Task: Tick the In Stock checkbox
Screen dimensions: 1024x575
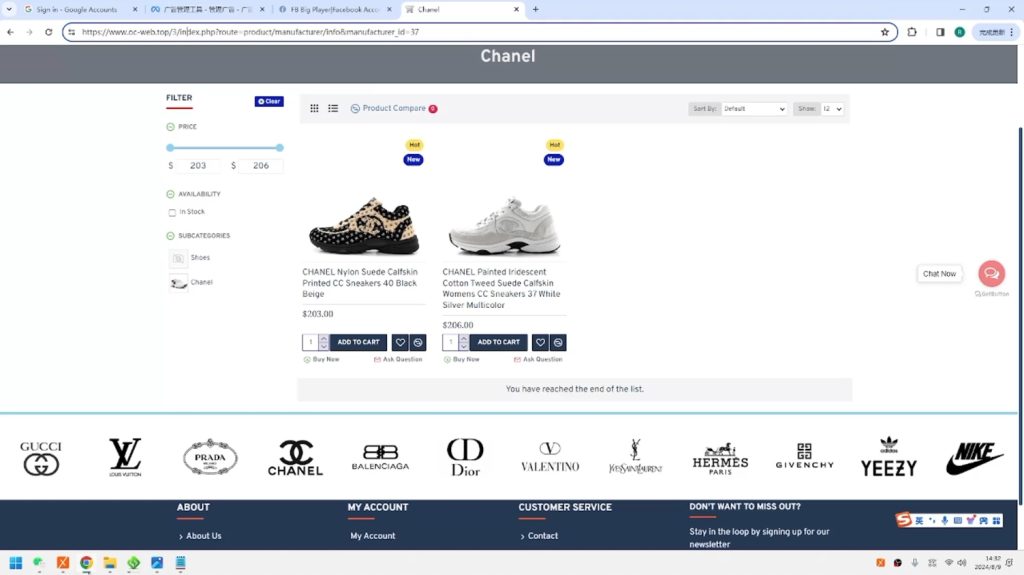Action: point(172,213)
